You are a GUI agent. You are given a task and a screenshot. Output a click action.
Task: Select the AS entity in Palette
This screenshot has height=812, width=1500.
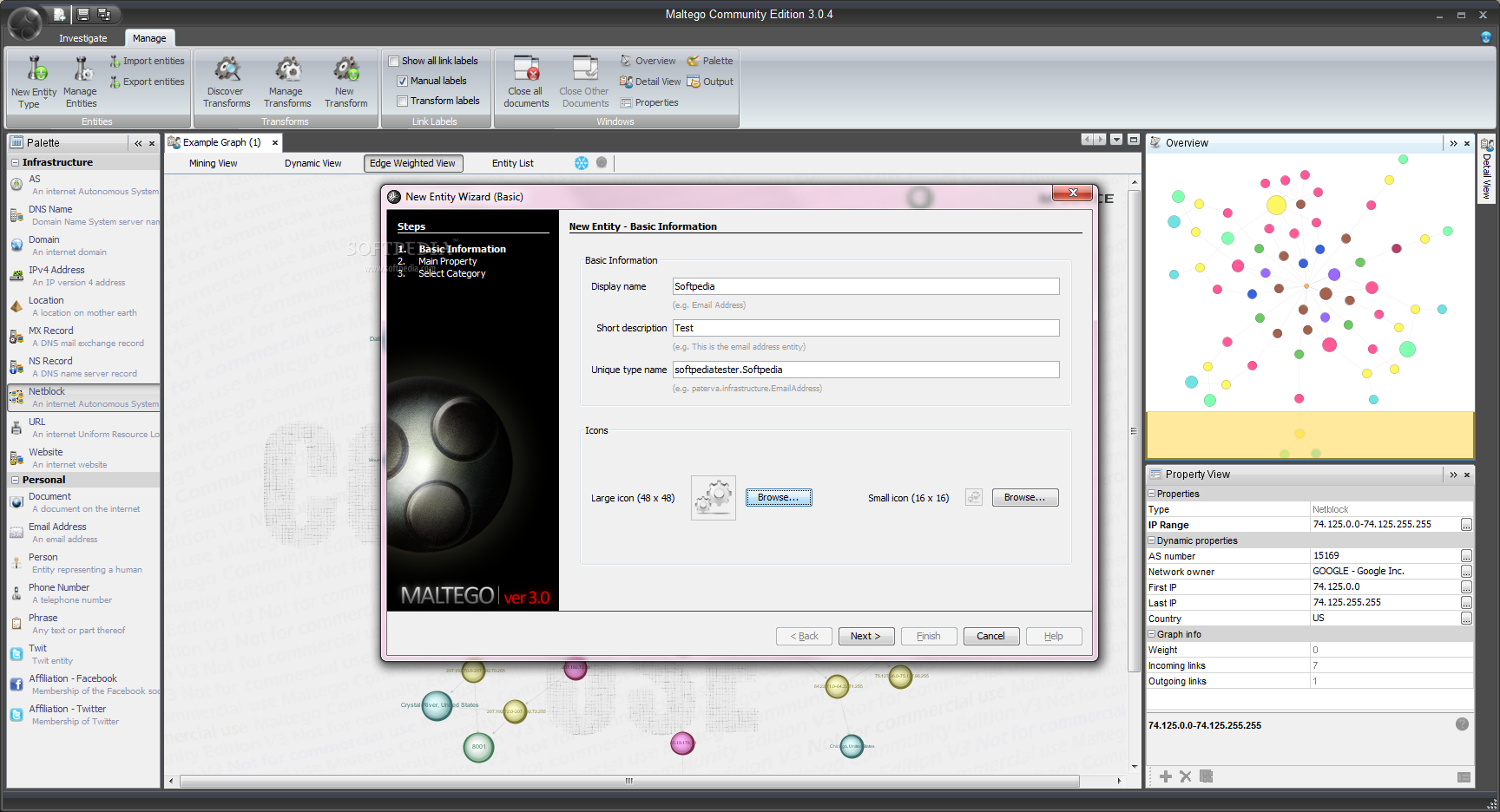pos(83,185)
